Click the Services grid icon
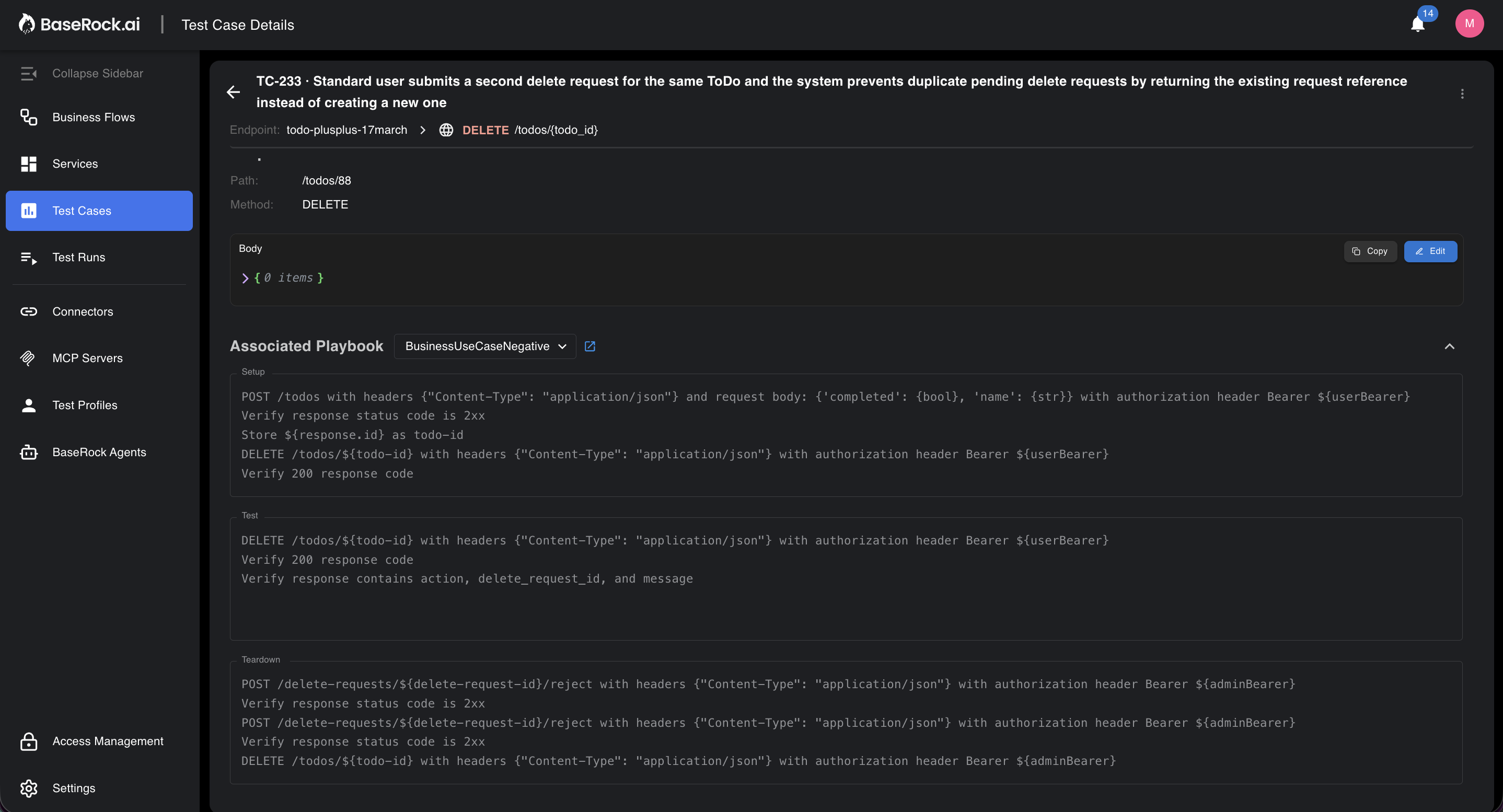 (x=29, y=164)
